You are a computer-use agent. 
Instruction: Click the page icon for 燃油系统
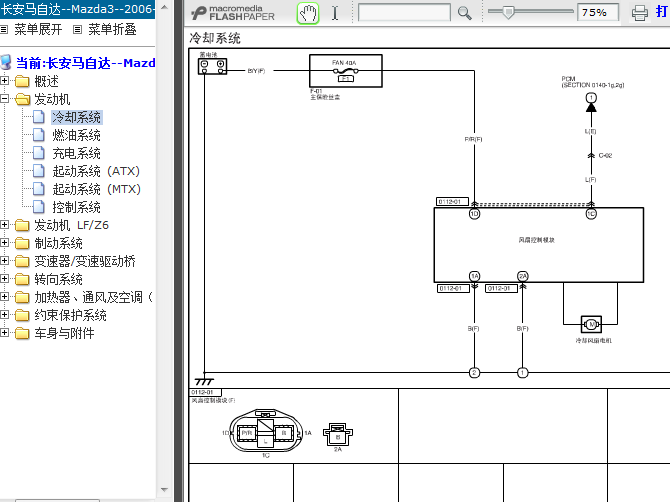tap(39, 135)
